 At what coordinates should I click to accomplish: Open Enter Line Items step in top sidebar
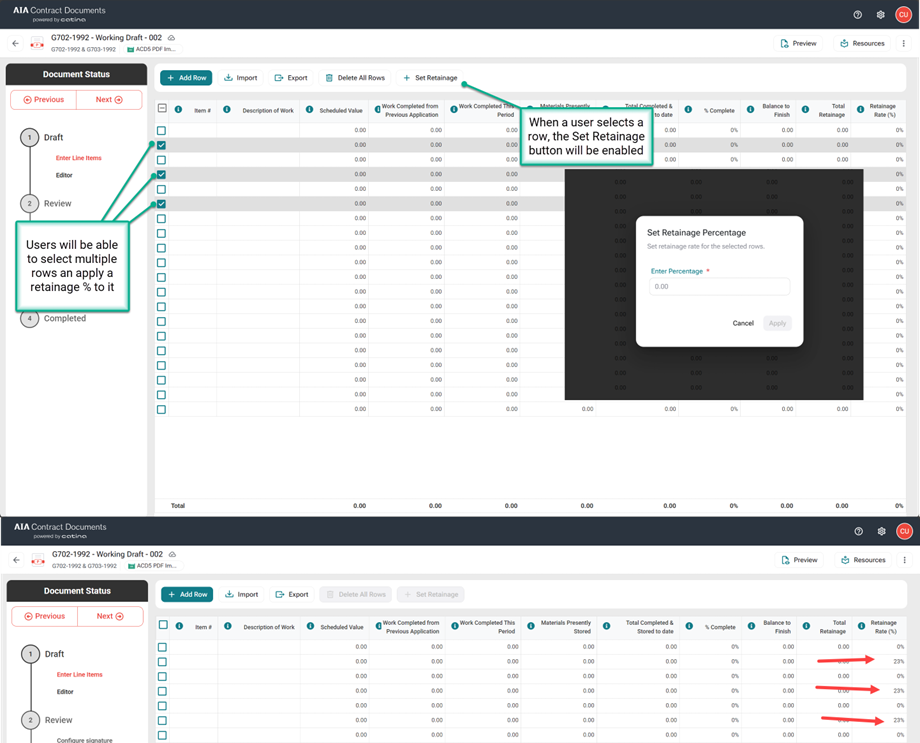[x=79, y=158]
